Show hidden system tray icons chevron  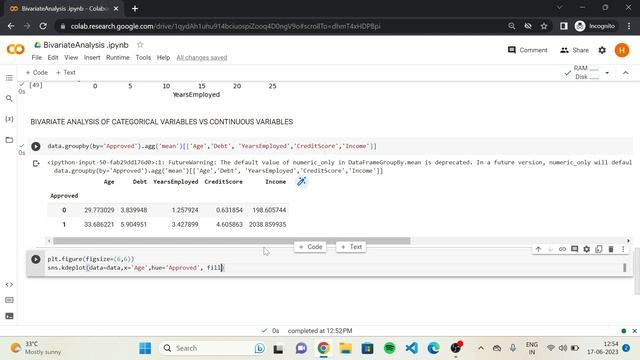click(481, 348)
